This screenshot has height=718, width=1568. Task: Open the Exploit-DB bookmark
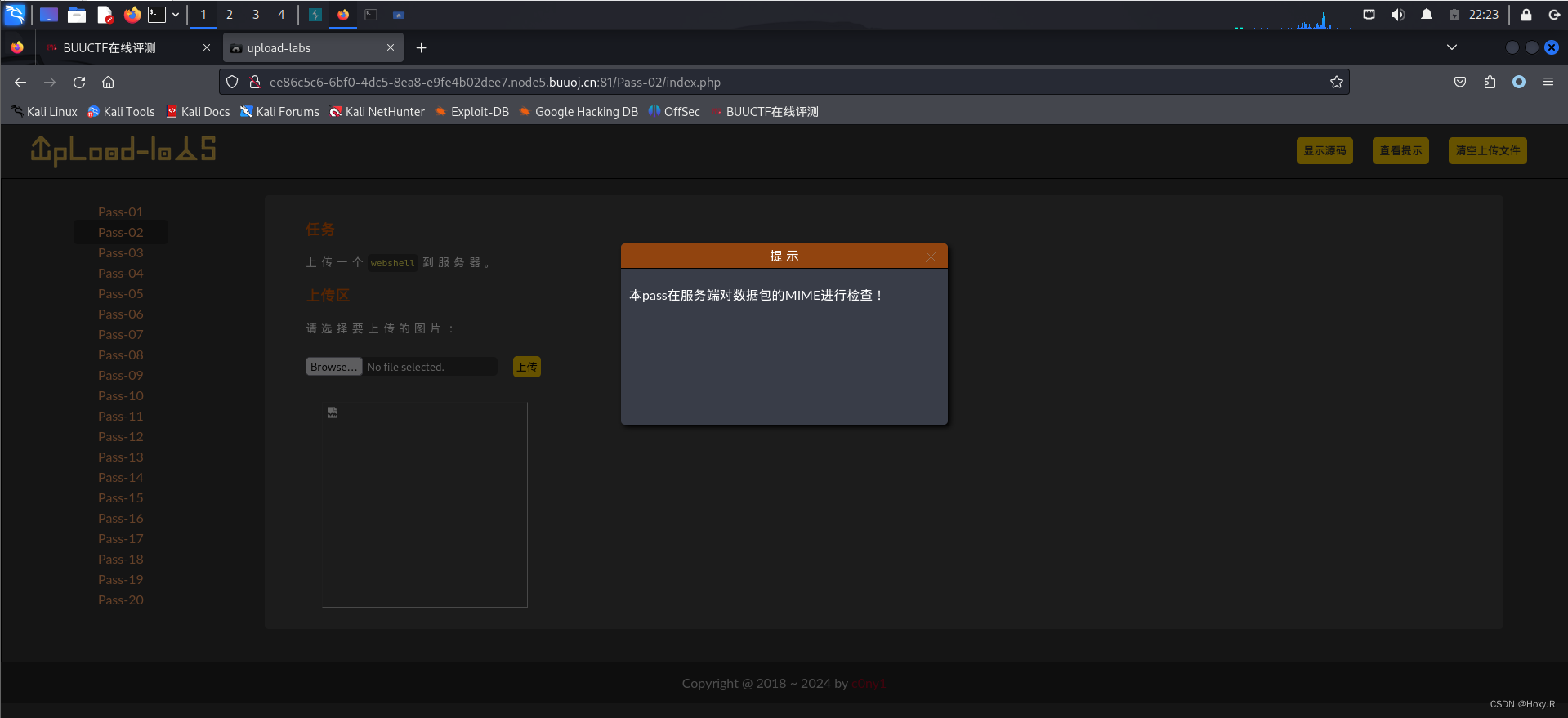click(x=471, y=112)
